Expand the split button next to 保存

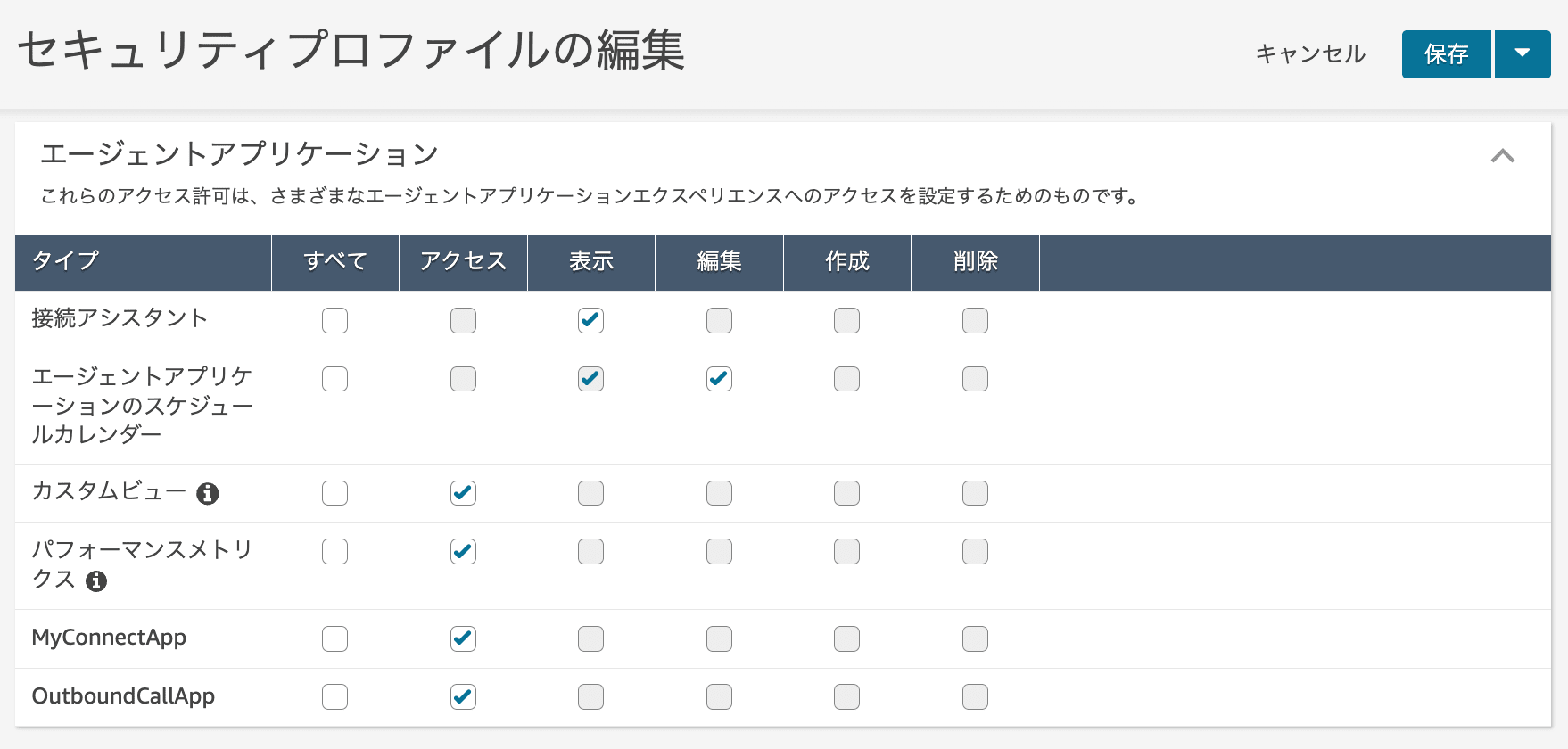point(1523,54)
